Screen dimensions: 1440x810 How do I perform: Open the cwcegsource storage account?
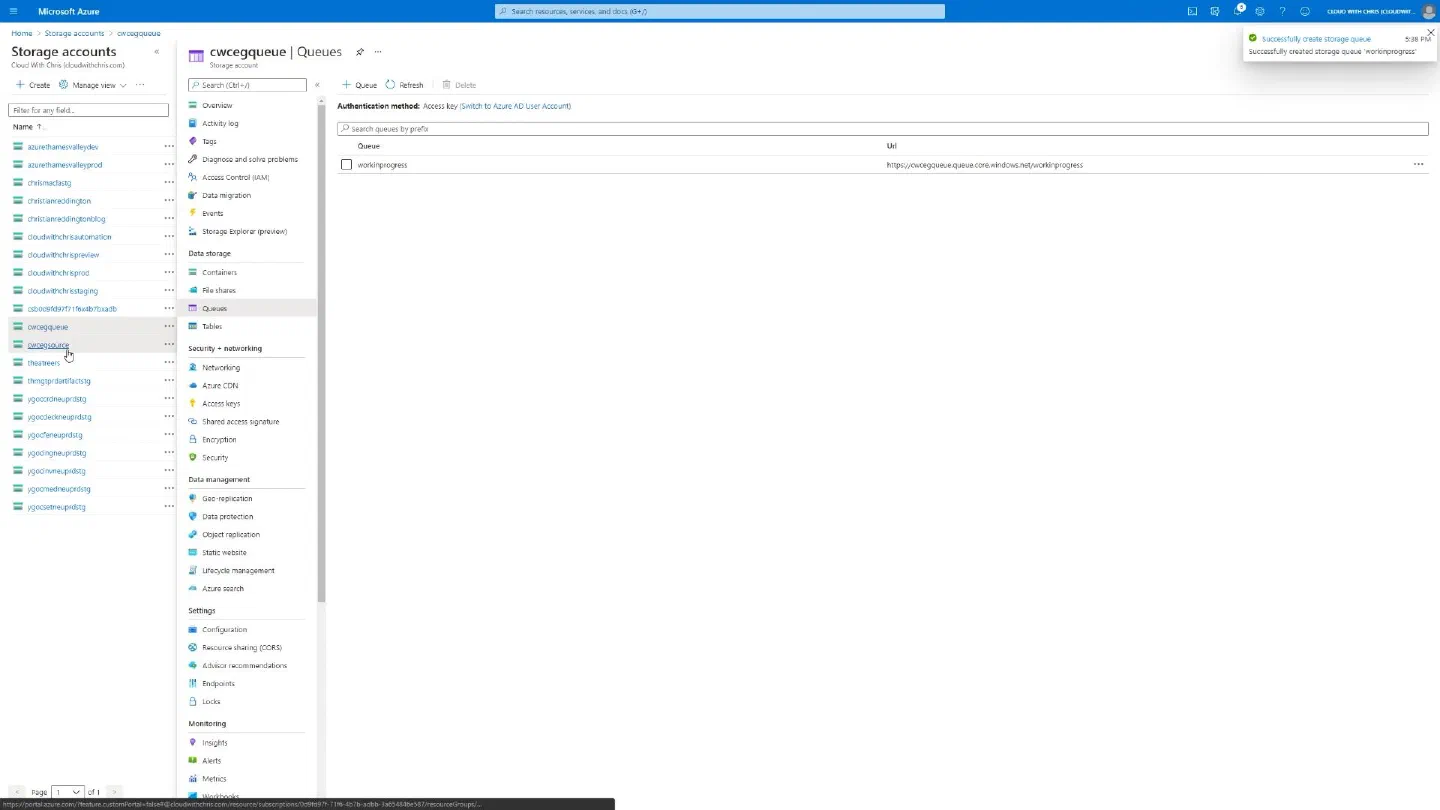click(x=49, y=345)
